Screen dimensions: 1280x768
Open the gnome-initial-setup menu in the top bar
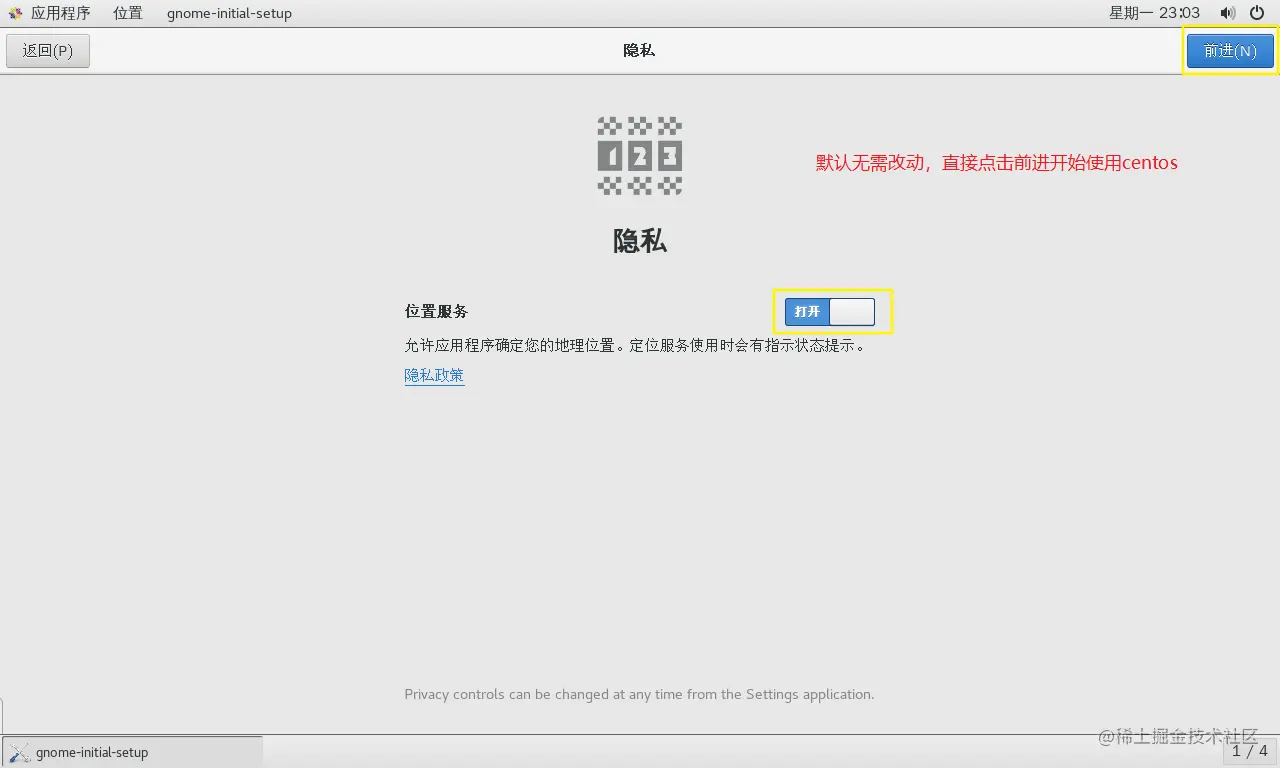tap(228, 13)
